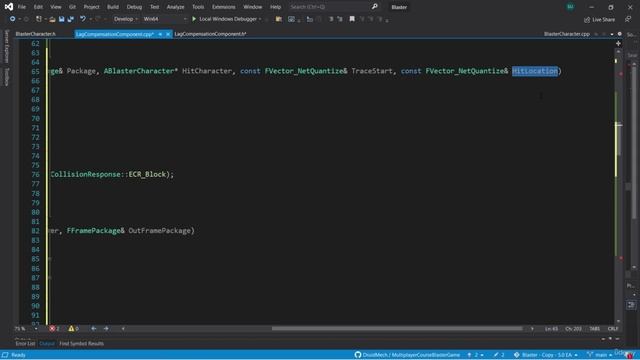The image size is (640, 360).
Task: Open the Win64 platform dropdown
Action: coord(164,19)
